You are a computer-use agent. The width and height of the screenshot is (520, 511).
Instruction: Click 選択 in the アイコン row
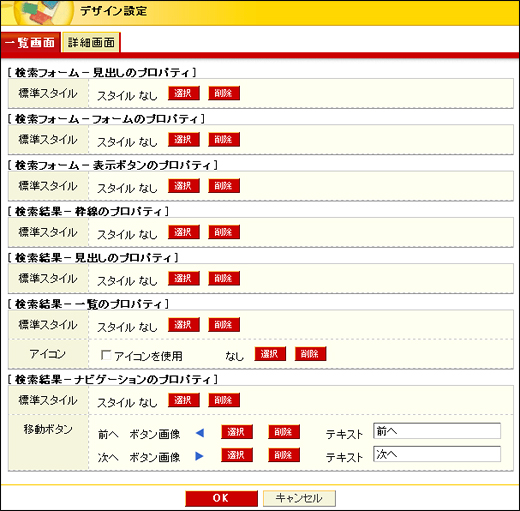point(270,354)
